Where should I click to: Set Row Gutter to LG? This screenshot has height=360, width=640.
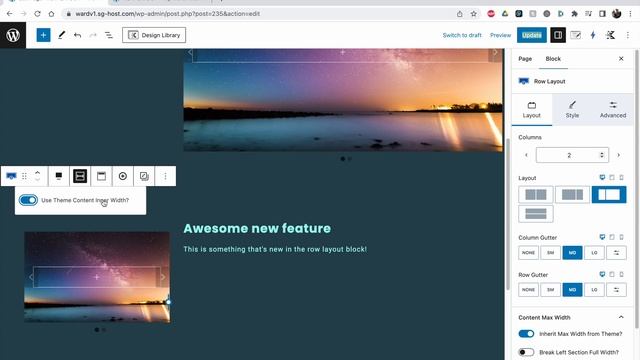click(594, 290)
